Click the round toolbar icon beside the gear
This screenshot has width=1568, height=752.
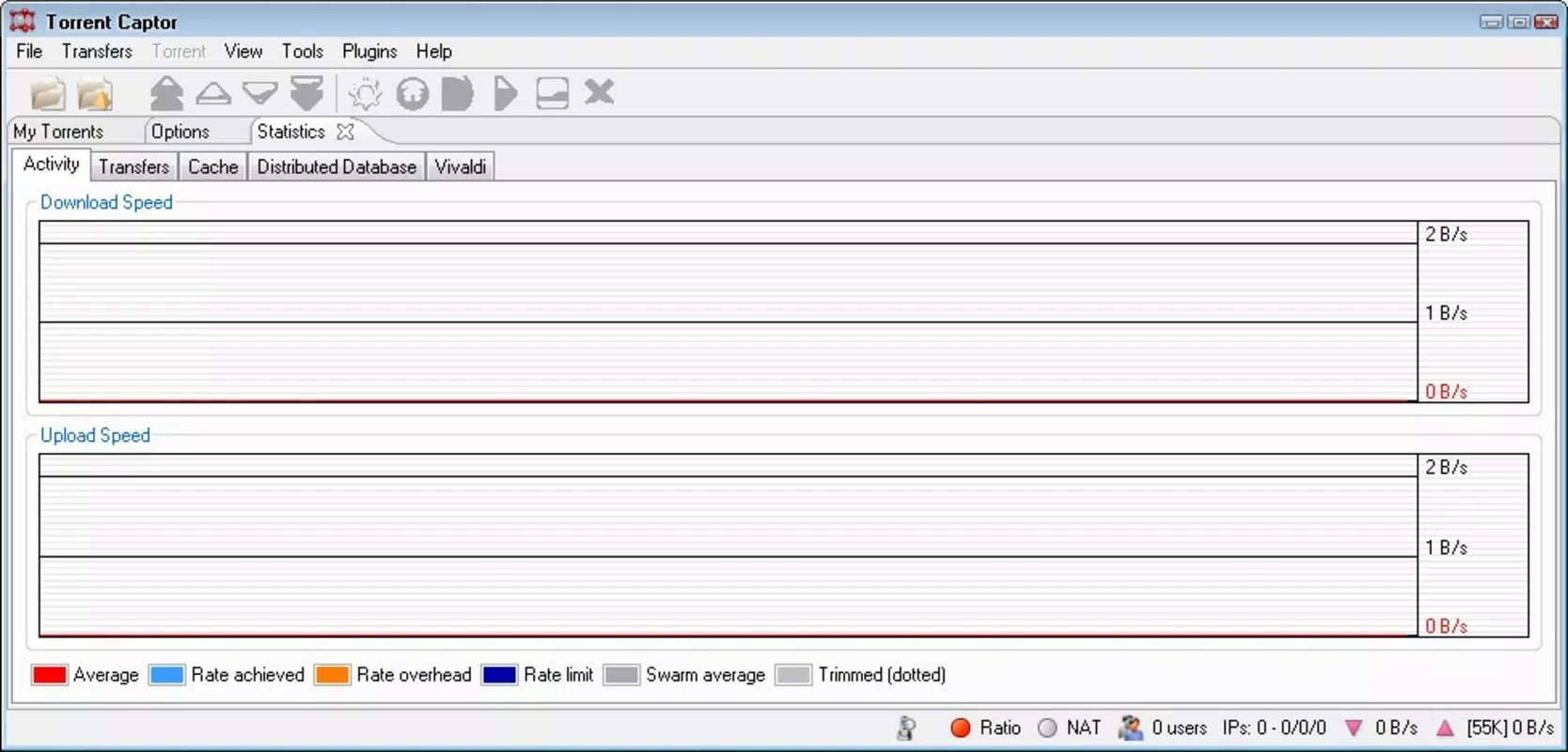tap(412, 93)
